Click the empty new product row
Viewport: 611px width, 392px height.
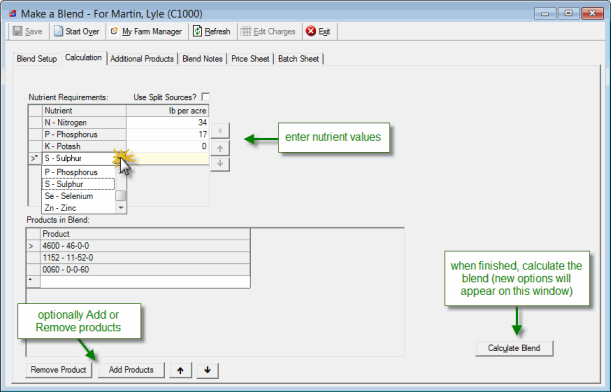[145, 282]
